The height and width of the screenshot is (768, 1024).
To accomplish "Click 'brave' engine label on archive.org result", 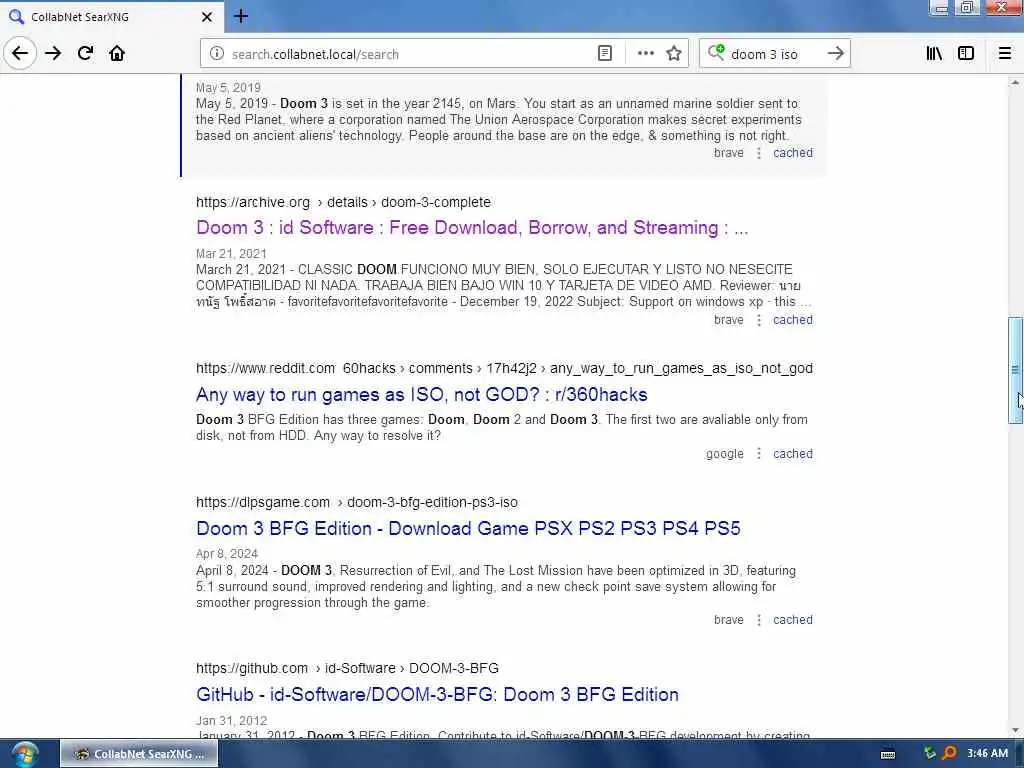I will click(x=729, y=320).
